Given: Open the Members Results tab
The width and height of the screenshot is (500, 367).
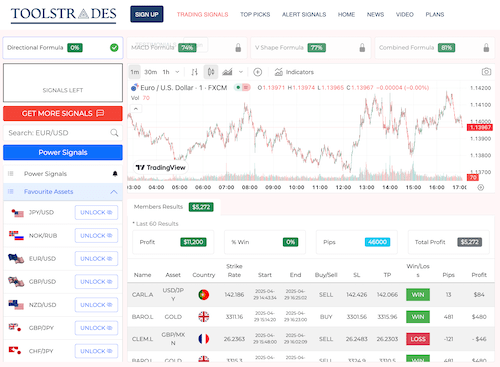Looking at the screenshot, I should (x=173, y=207).
